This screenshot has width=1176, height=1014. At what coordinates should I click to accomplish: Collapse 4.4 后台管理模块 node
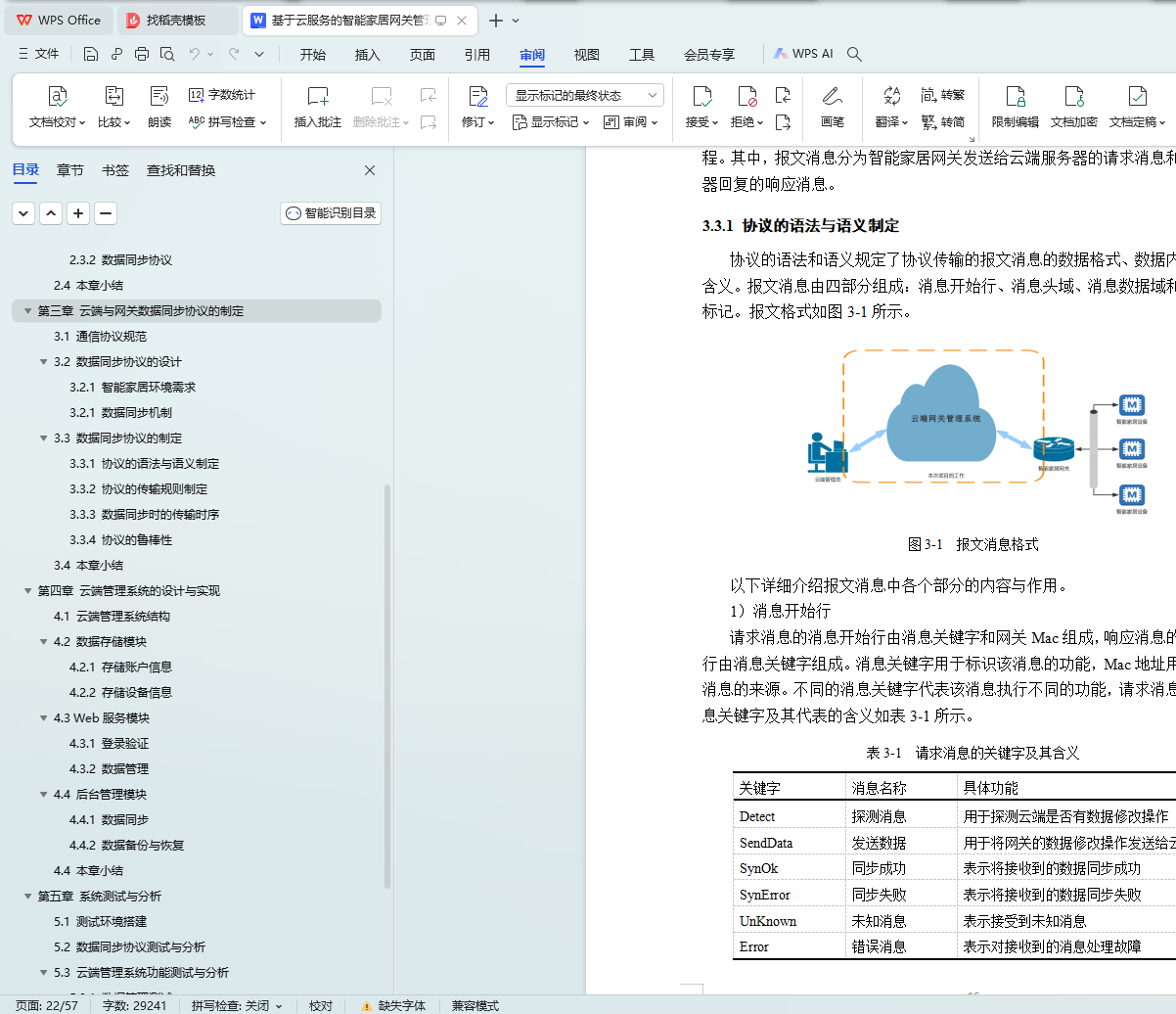44,795
